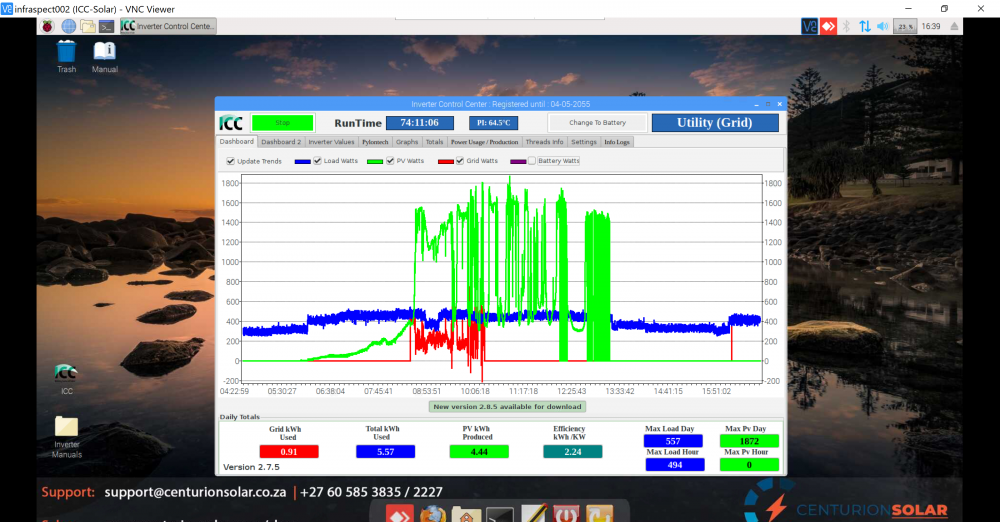Screen dimensions: 1000x522
Task: Open the volume speaker tray icon
Action: 883,26
